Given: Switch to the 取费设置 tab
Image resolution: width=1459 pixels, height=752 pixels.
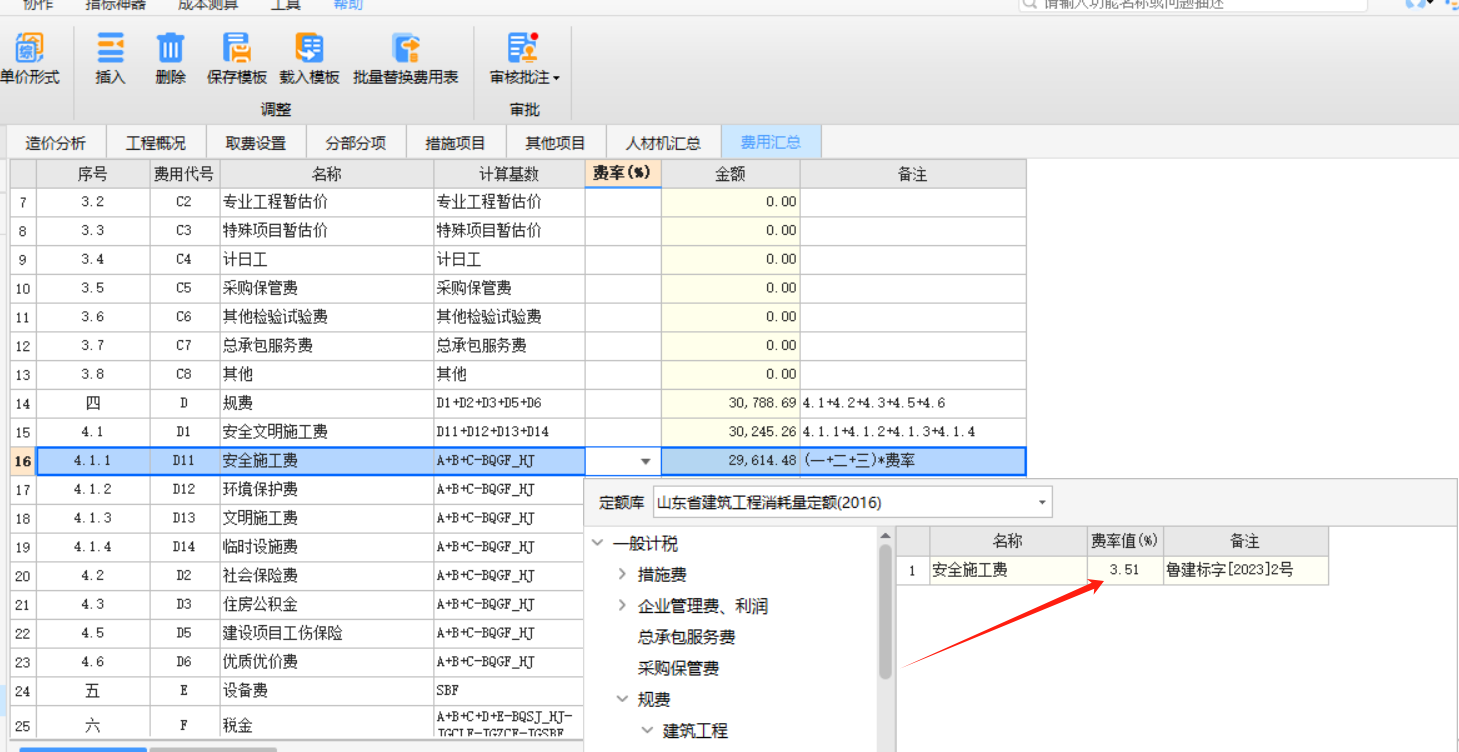Looking at the screenshot, I should [256, 142].
